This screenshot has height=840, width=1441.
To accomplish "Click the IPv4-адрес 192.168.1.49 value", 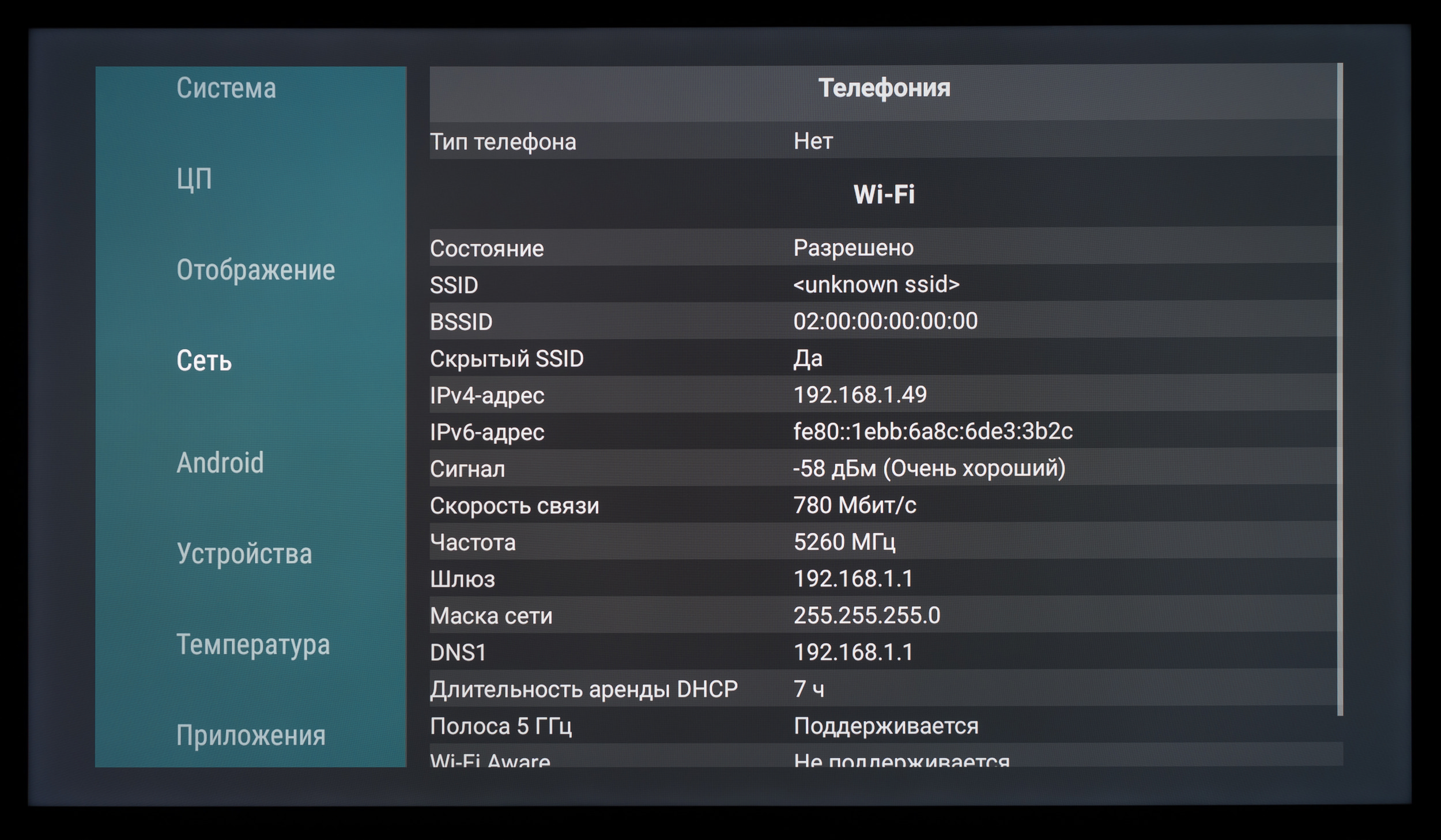I will 860,395.
